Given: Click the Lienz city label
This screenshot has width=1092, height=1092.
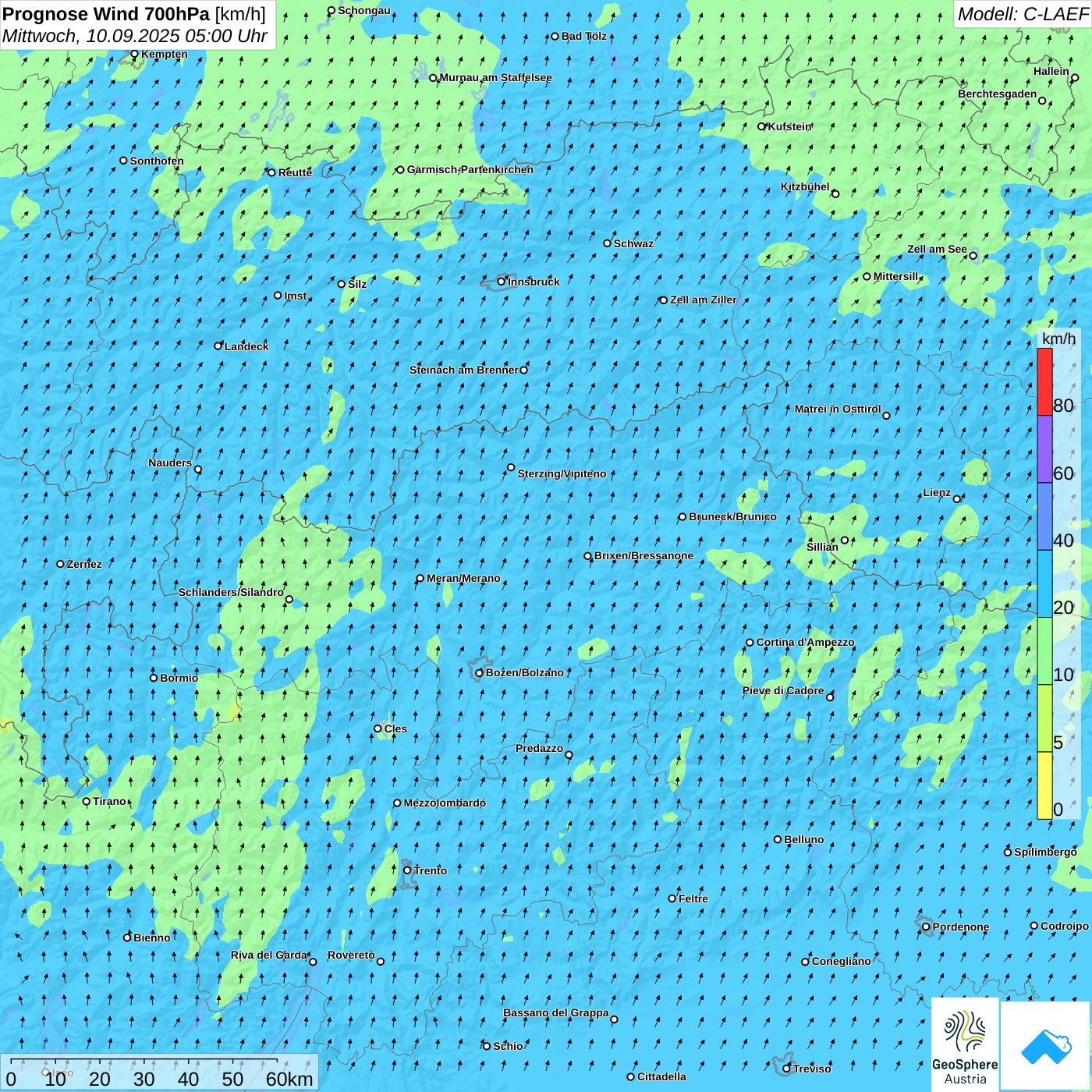Looking at the screenshot, I should (x=937, y=492).
